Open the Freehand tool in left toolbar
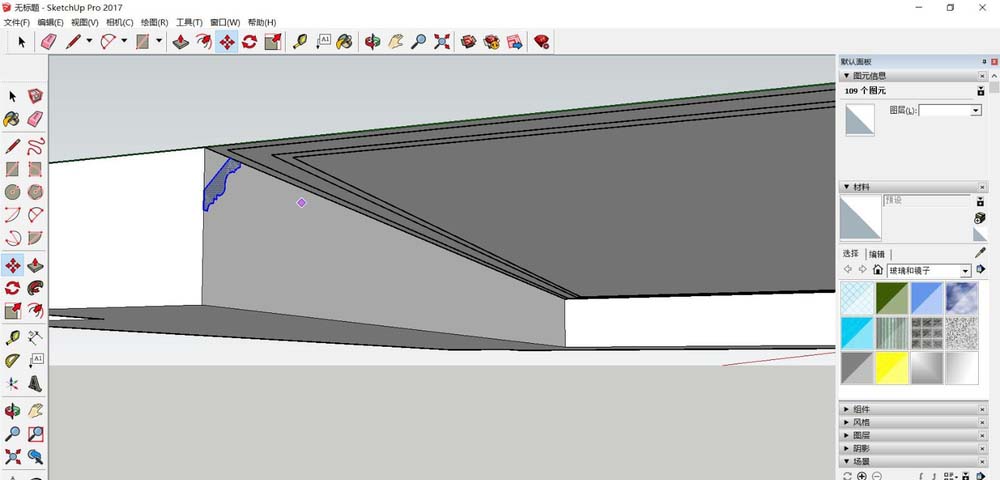The image size is (1000, 480). pos(35,144)
